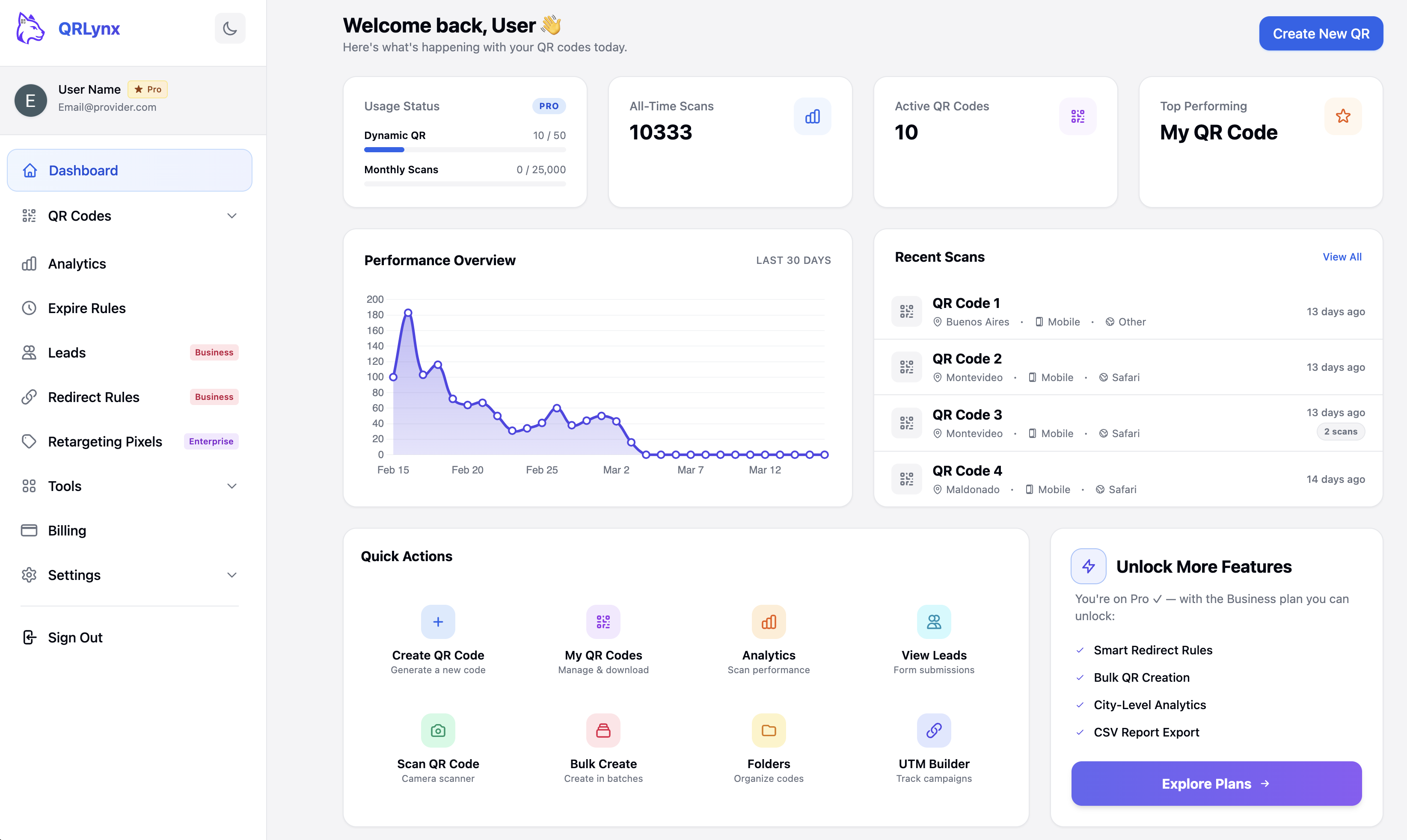
Task: Click the Dynamic QR usage progress bar
Action: [464, 149]
